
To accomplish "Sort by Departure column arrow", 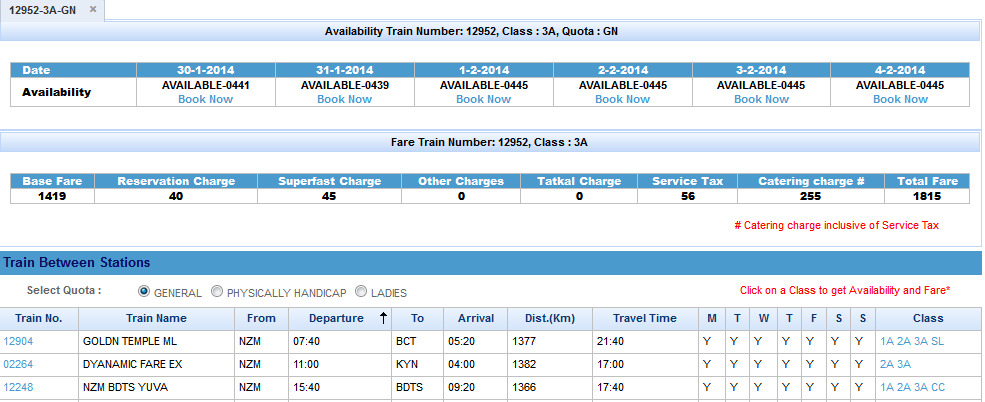I will point(381,318).
